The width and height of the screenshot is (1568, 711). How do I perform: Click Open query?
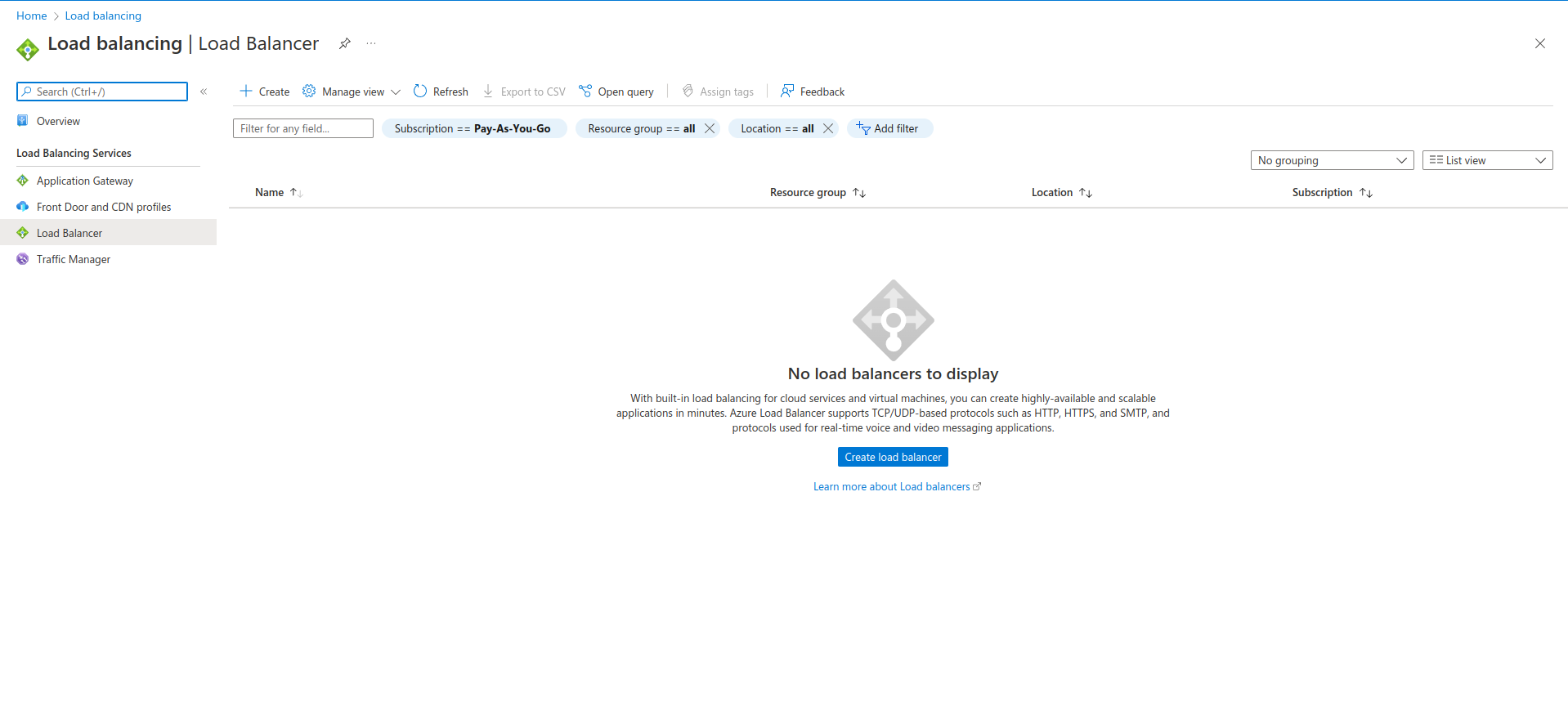pyautogui.click(x=616, y=92)
